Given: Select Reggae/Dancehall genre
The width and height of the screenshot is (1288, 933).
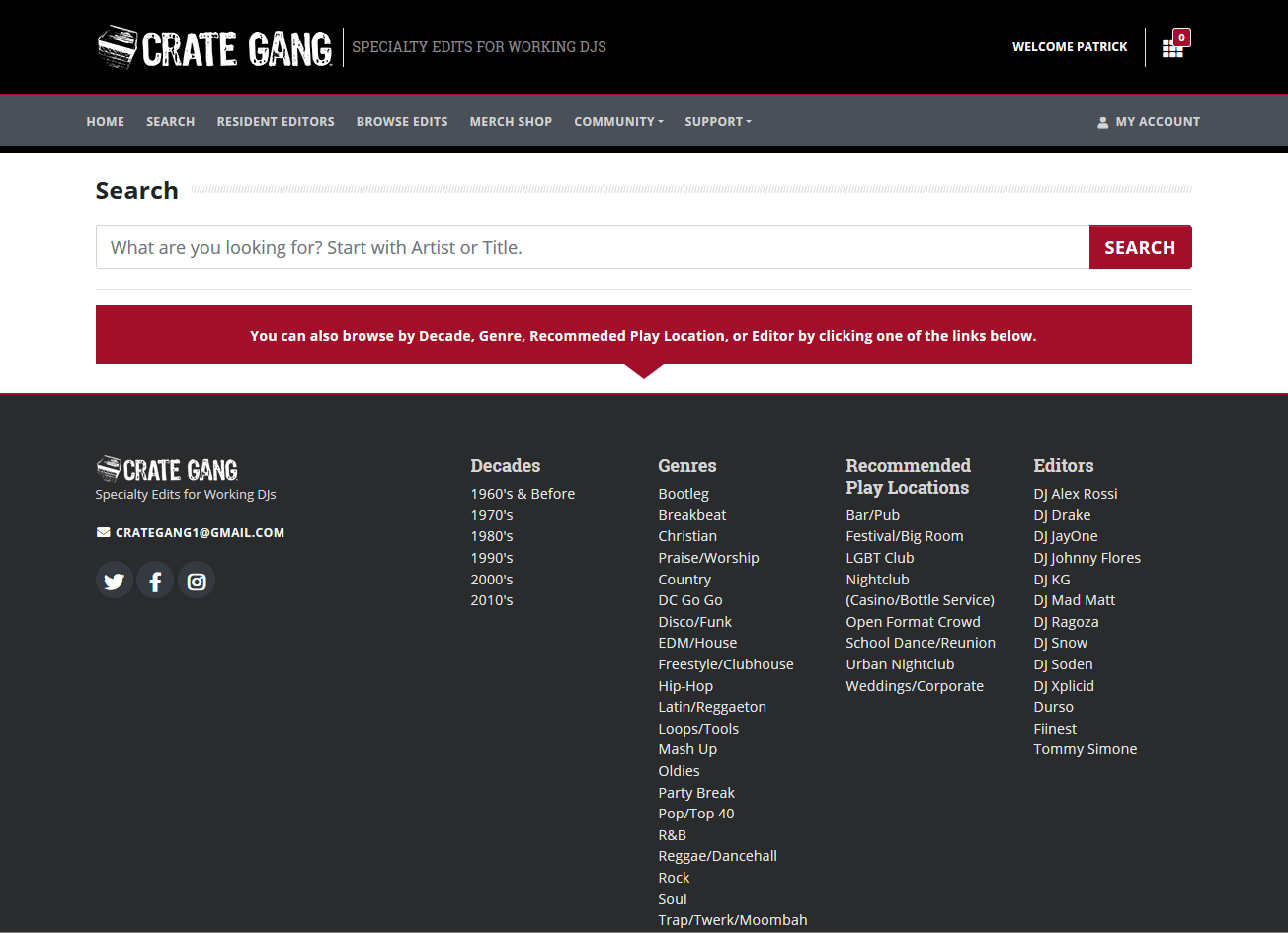Looking at the screenshot, I should point(718,856).
